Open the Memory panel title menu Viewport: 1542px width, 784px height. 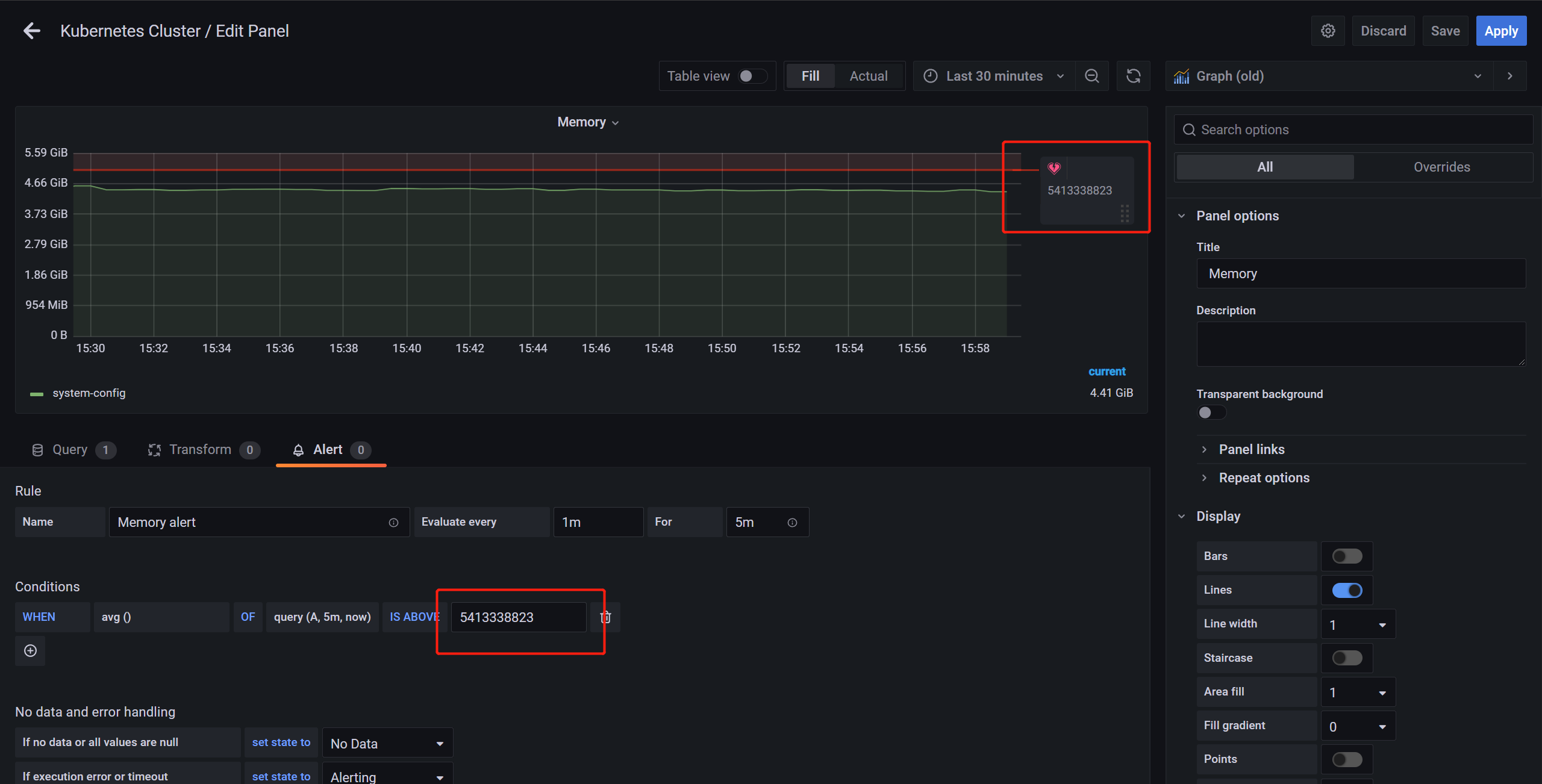click(588, 122)
